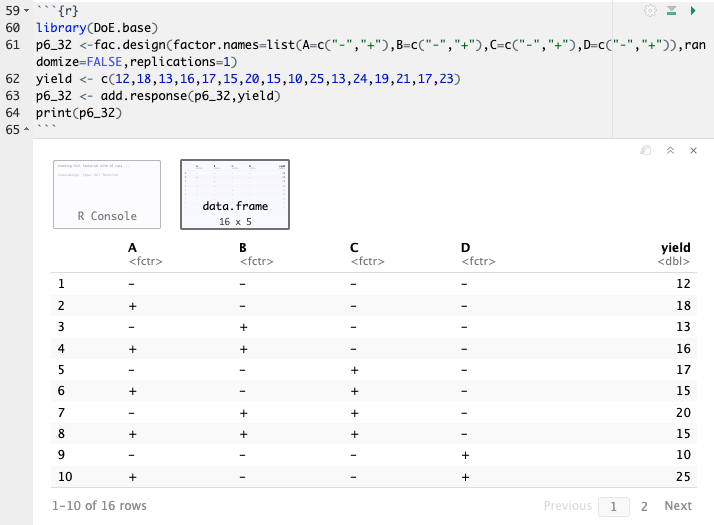Click the yield value 25 in row 10
714x525 pixels.
point(683,477)
